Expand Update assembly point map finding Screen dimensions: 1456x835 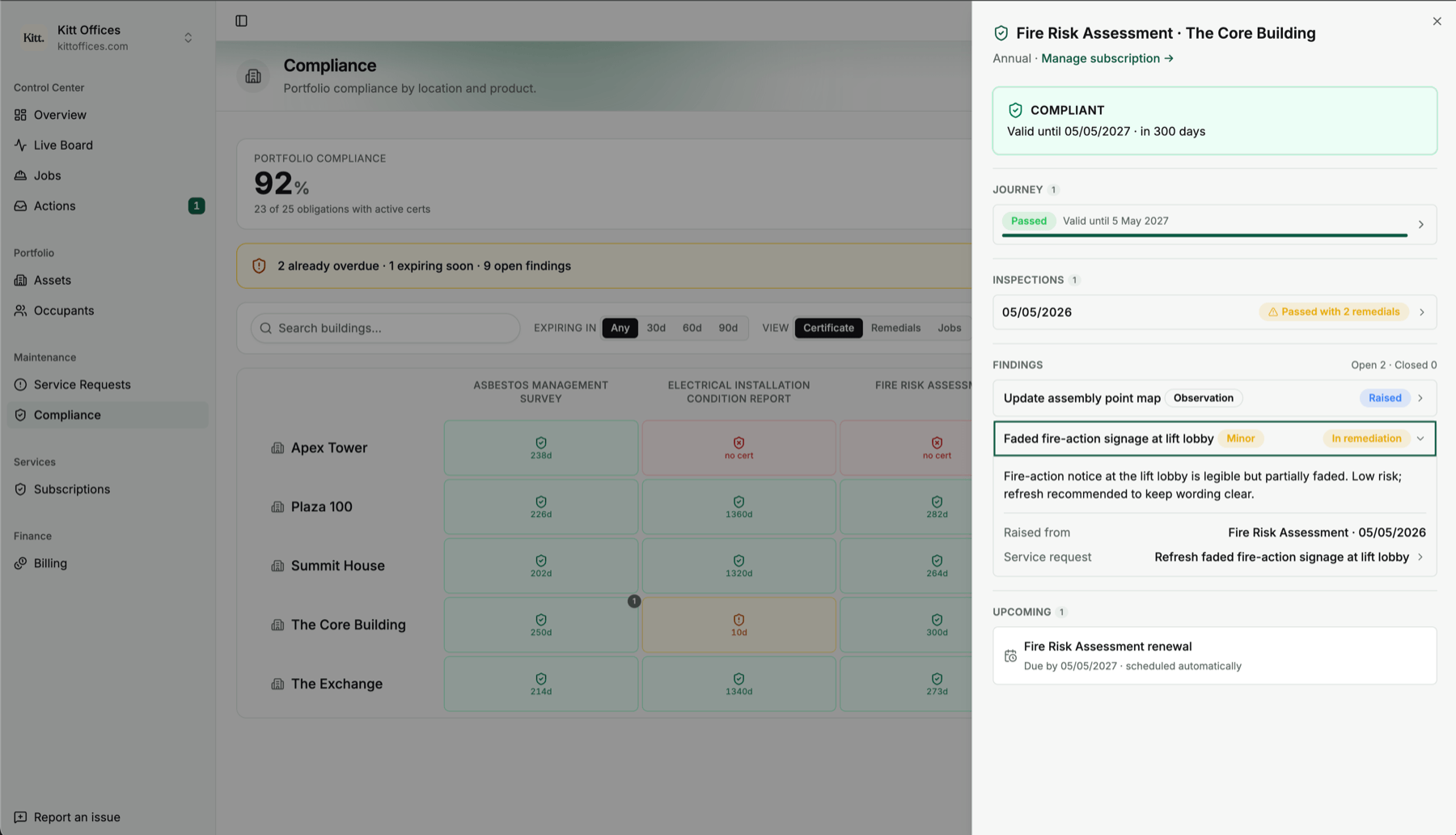click(x=1215, y=398)
